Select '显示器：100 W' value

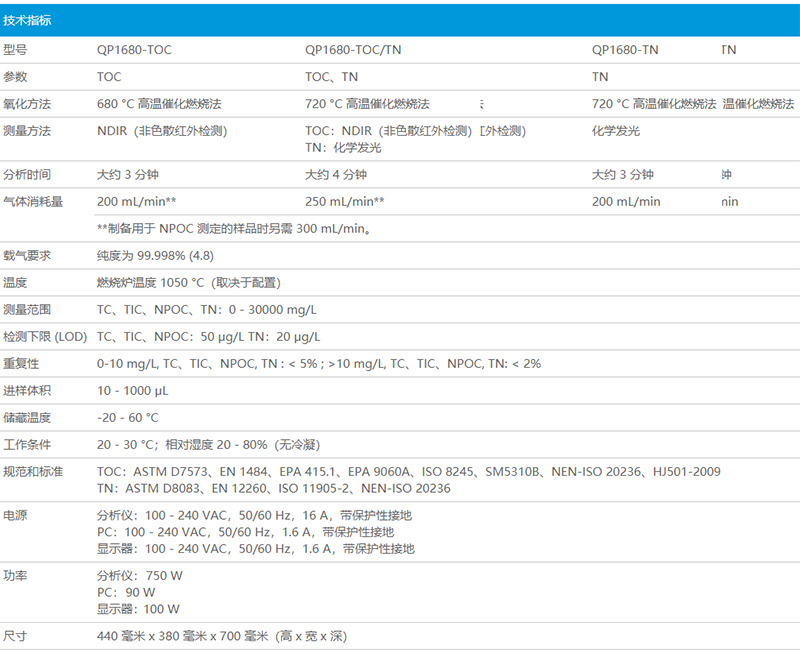(x=138, y=611)
